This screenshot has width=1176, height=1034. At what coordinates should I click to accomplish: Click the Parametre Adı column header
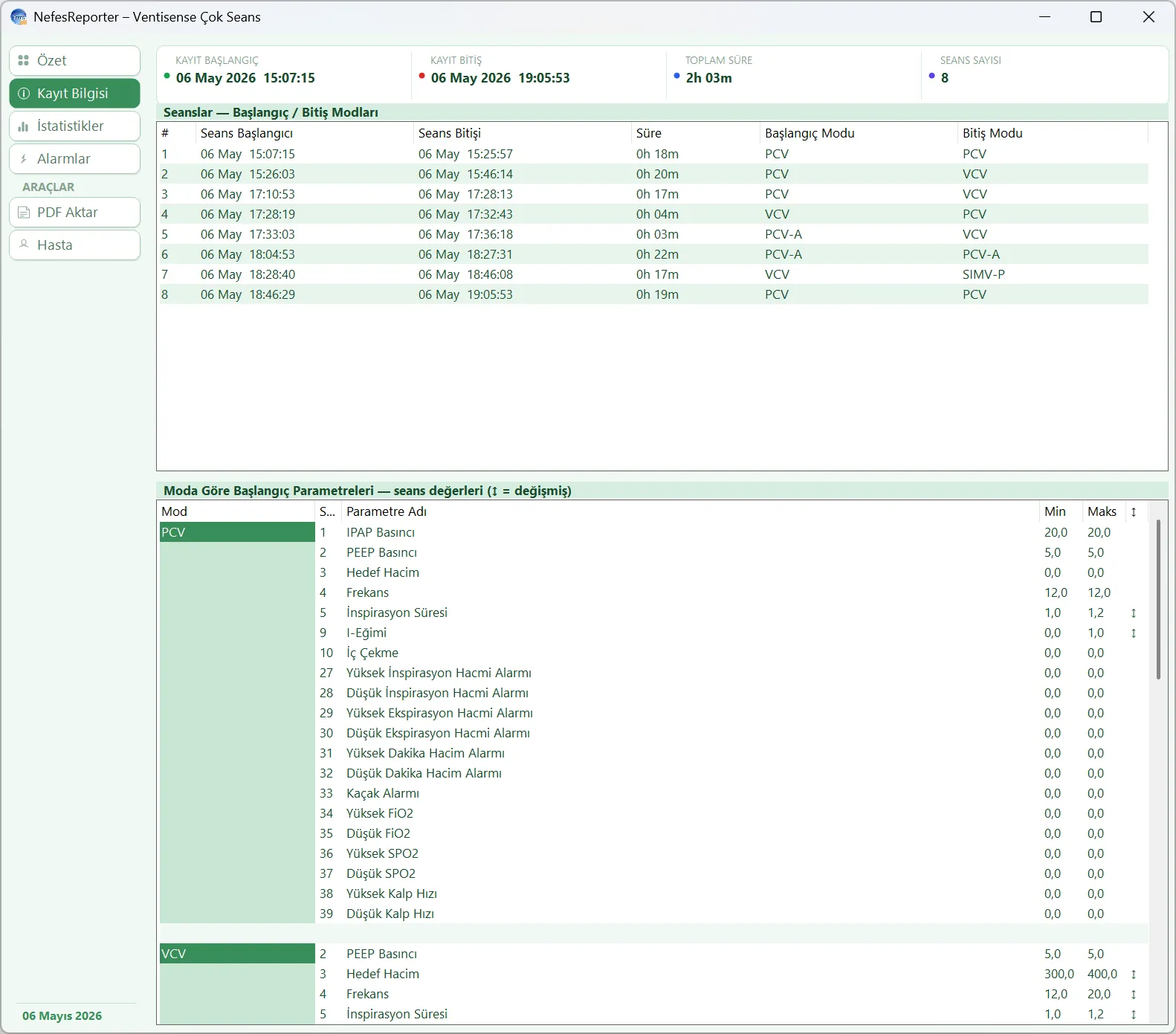[x=690, y=511]
